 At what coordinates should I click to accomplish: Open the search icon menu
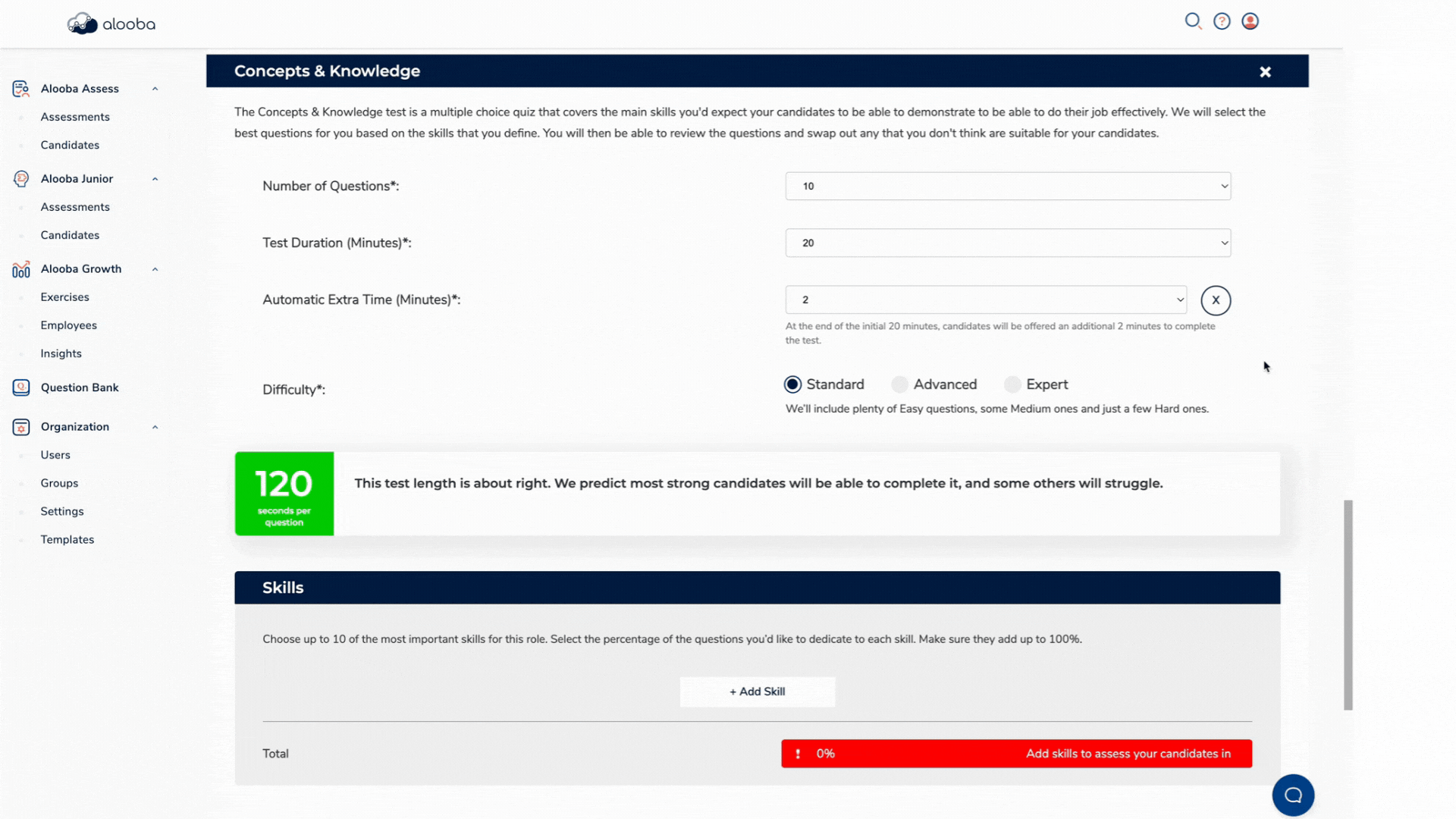(x=1193, y=21)
